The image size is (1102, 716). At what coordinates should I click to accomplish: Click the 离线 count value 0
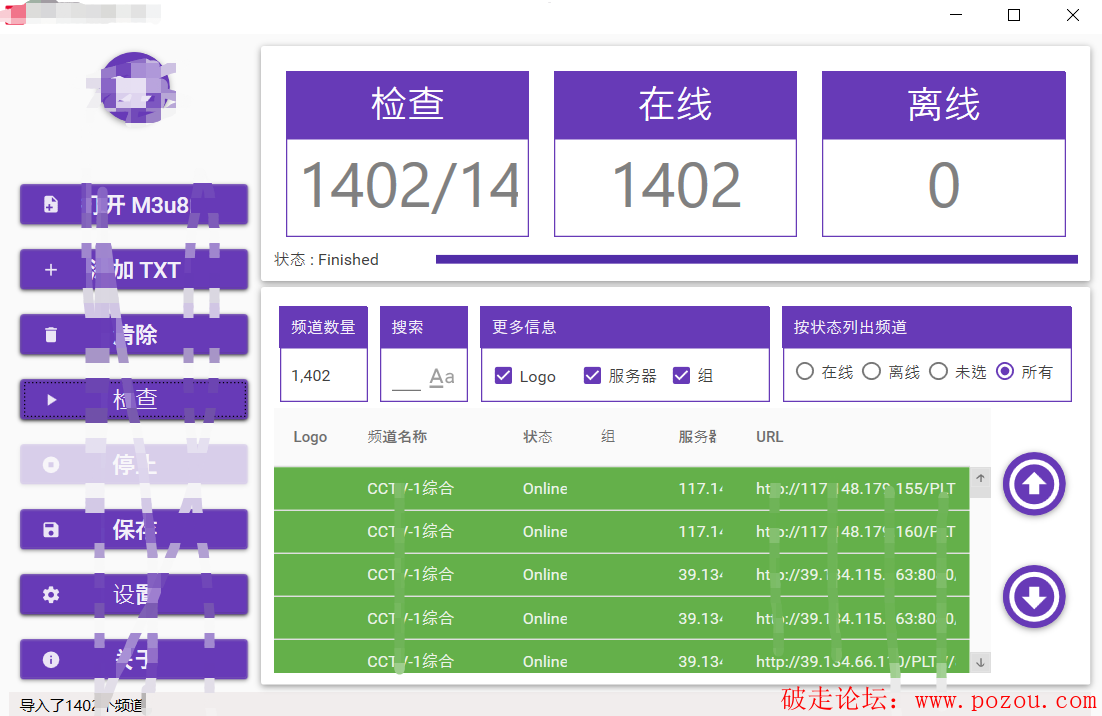(x=943, y=186)
